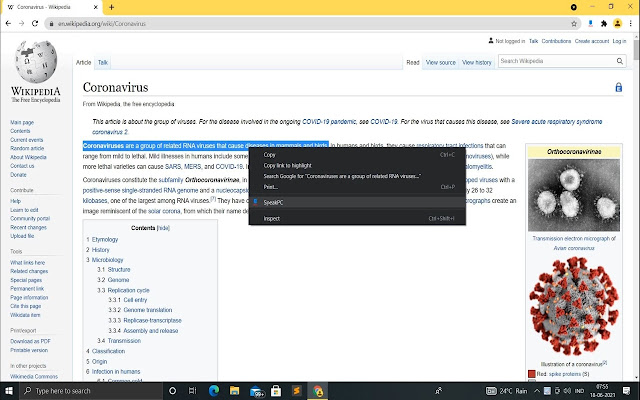Jump to Infection in humans section
Viewport: 640px width, 400px height.
coord(116,372)
